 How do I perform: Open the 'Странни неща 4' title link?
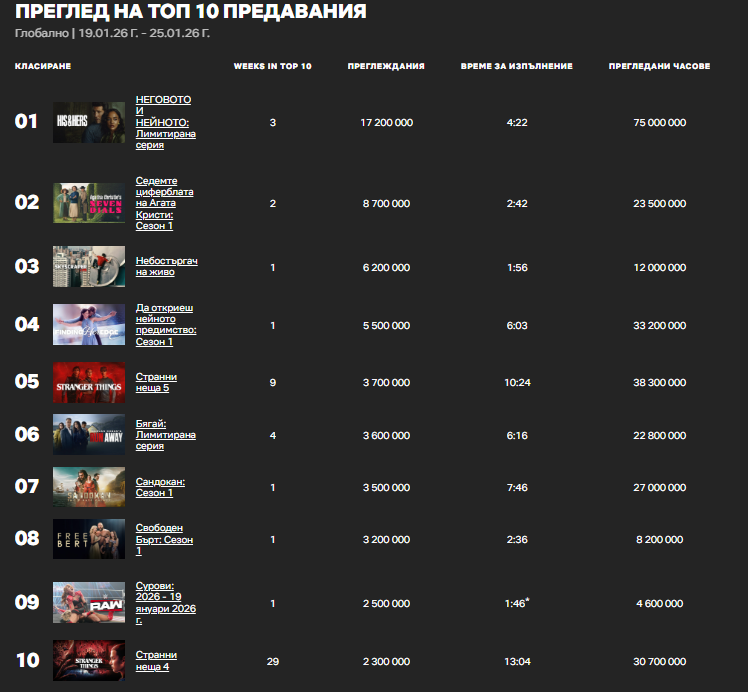(x=156, y=660)
